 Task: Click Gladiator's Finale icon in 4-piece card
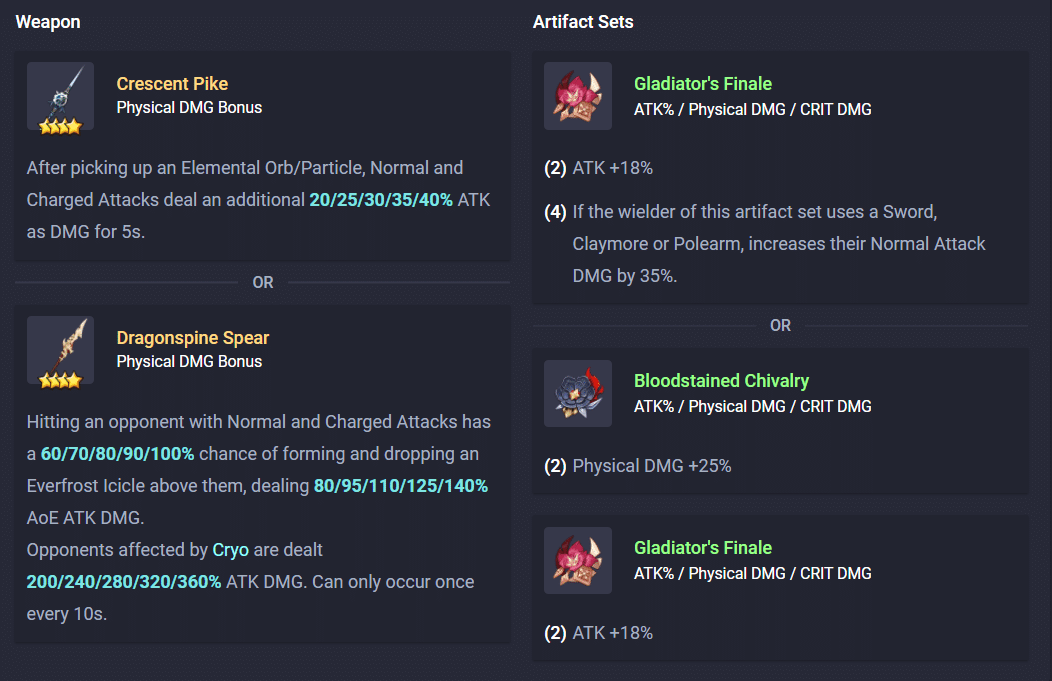(x=577, y=96)
